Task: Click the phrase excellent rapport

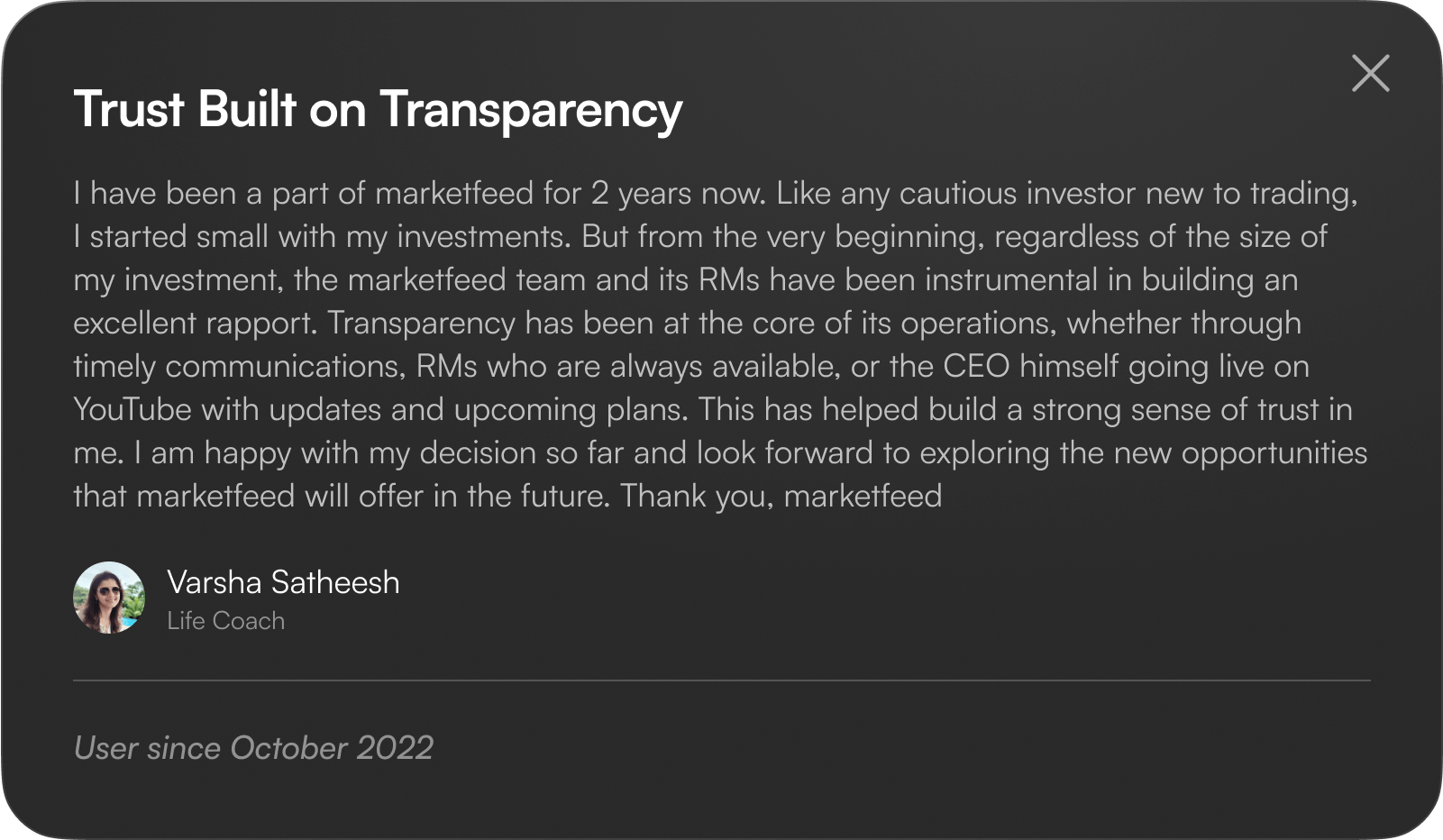Action: [x=195, y=324]
